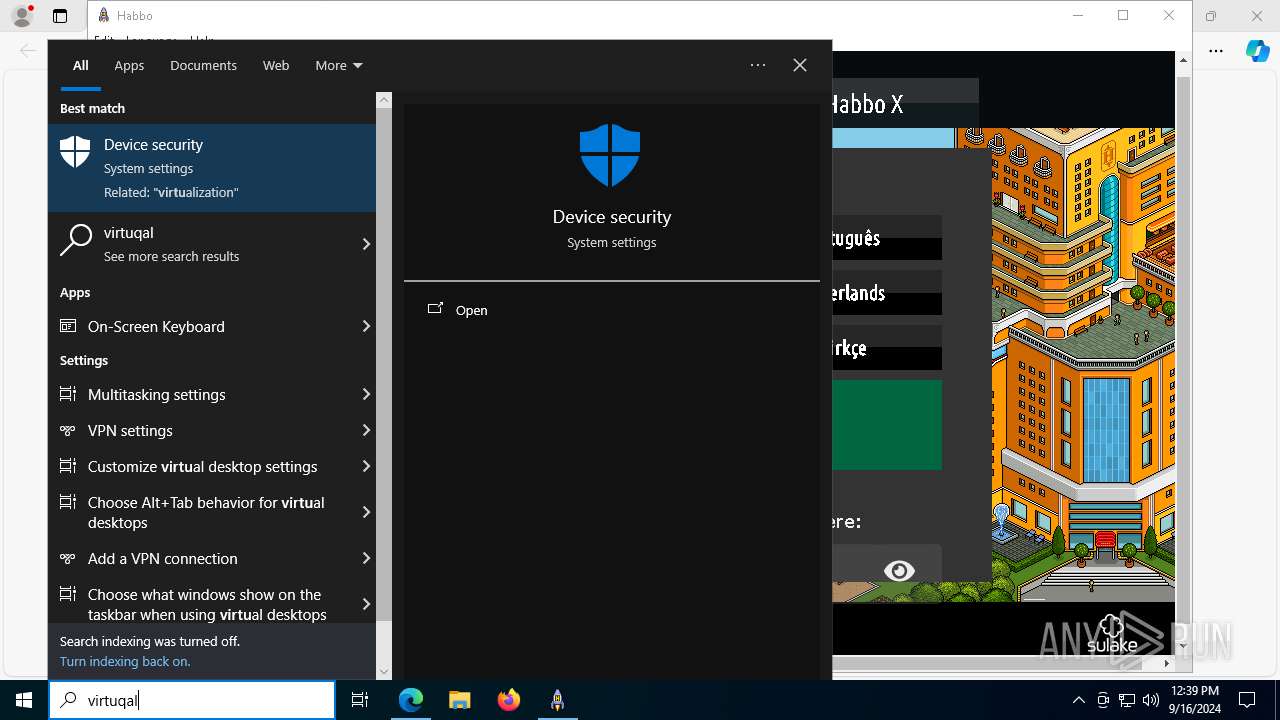
Task: Open Edge tab actions icon
Action: tap(60, 16)
